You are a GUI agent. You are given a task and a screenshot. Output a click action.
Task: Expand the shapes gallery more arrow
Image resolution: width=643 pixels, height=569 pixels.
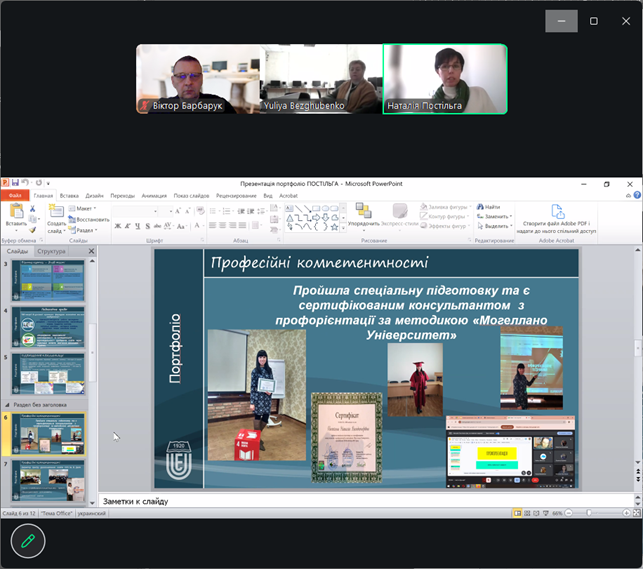click(344, 227)
